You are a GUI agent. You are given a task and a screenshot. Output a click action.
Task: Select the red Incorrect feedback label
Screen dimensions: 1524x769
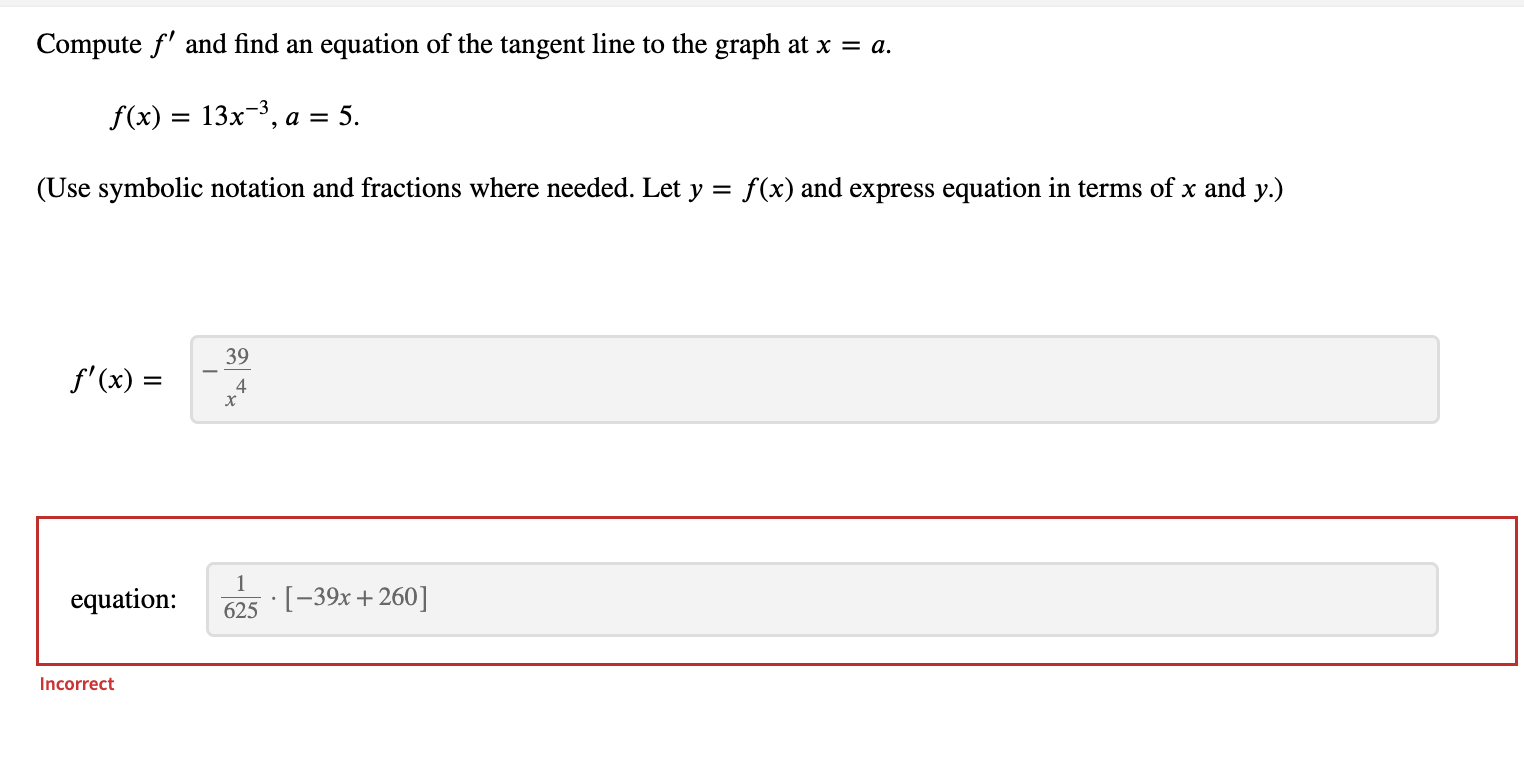(75, 683)
